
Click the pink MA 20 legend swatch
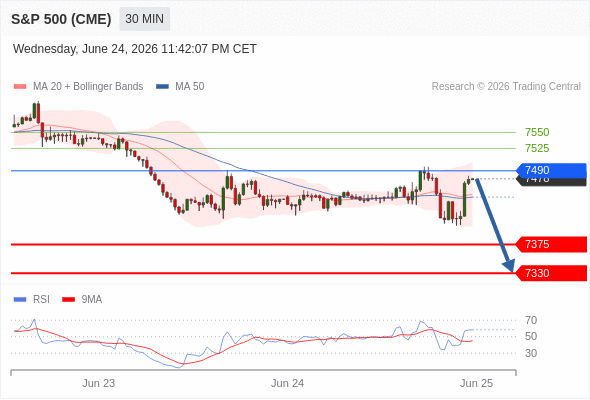pos(20,87)
